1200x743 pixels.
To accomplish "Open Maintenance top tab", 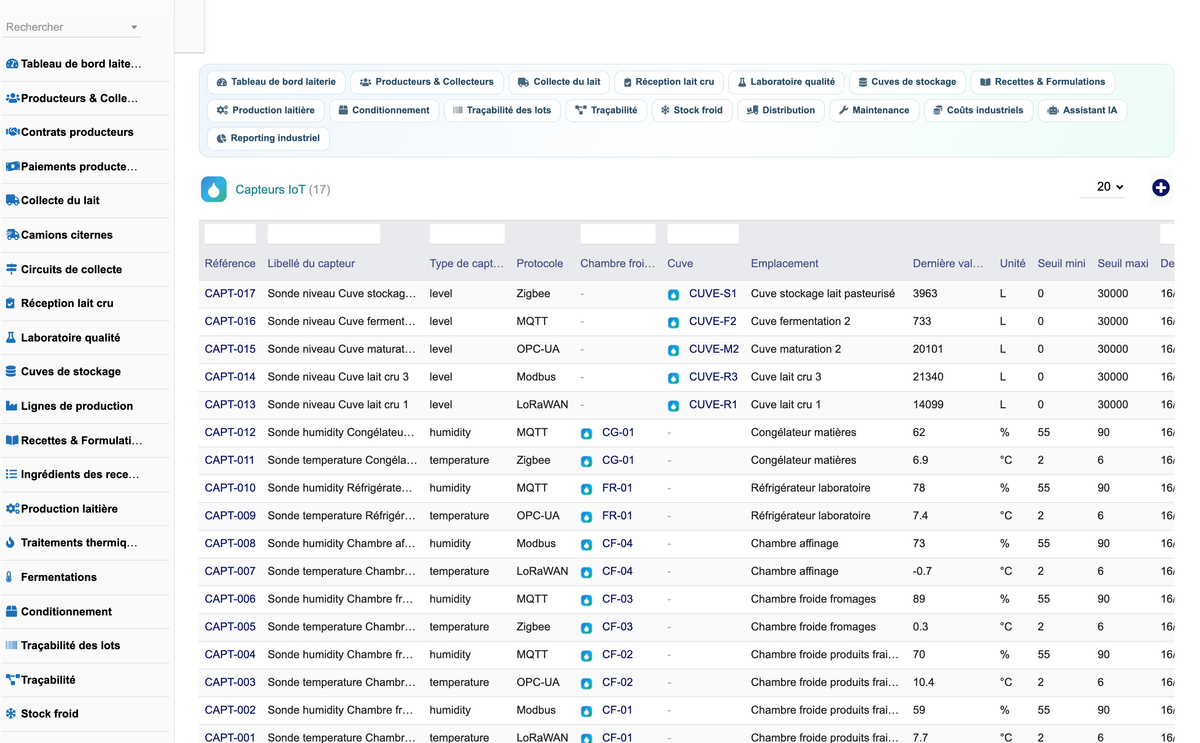I will (874, 110).
